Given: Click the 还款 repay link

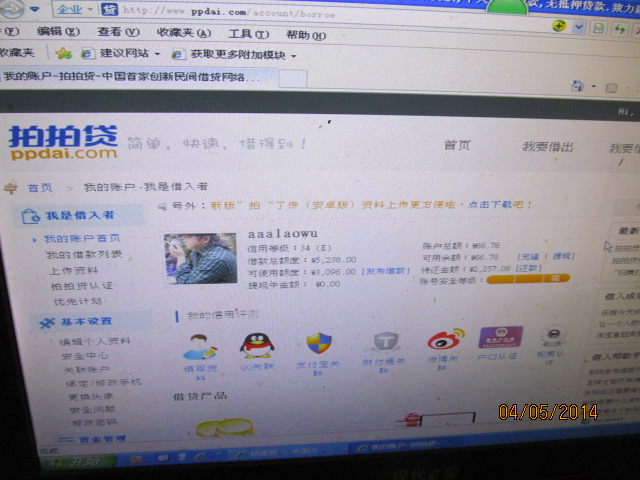Looking at the screenshot, I should pos(529,268).
